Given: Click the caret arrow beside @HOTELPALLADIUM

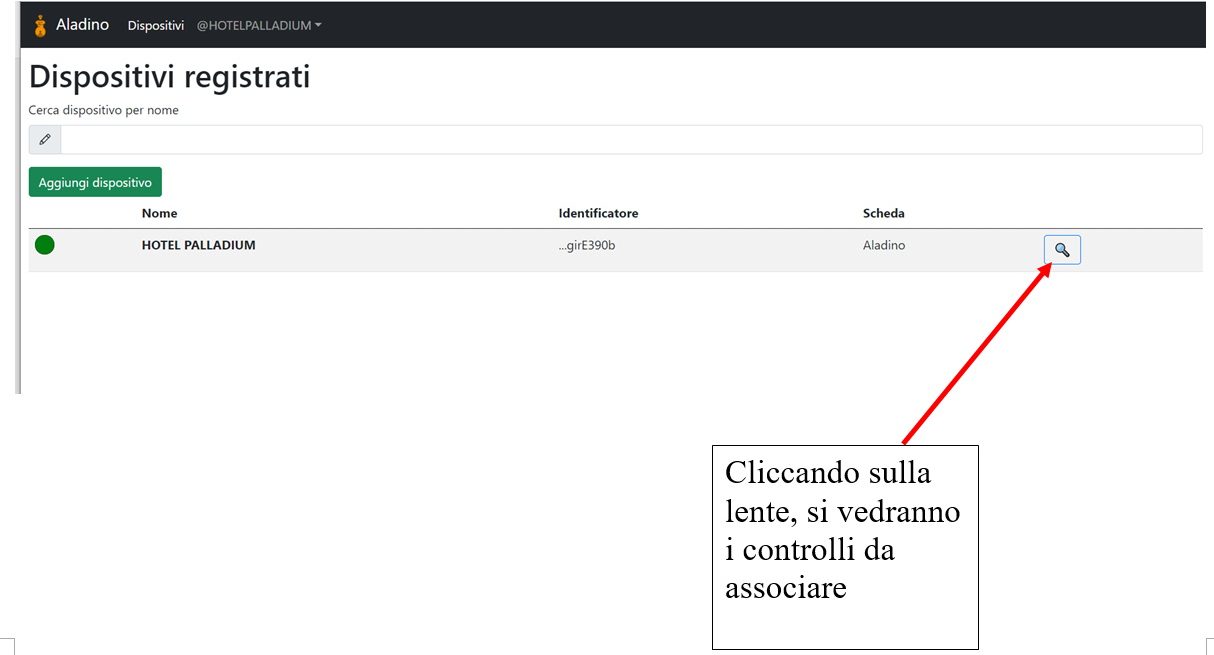Looking at the screenshot, I should pyautogui.click(x=318, y=26).
